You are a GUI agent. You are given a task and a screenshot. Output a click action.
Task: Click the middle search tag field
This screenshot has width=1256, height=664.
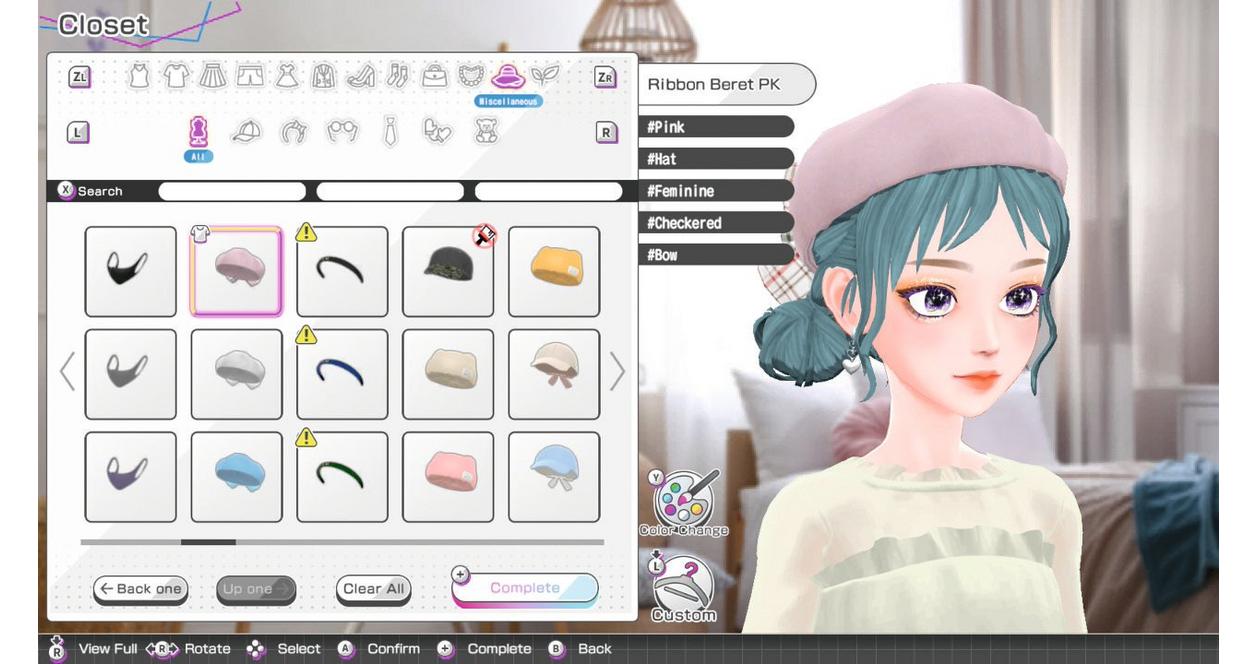coord(390,191)
